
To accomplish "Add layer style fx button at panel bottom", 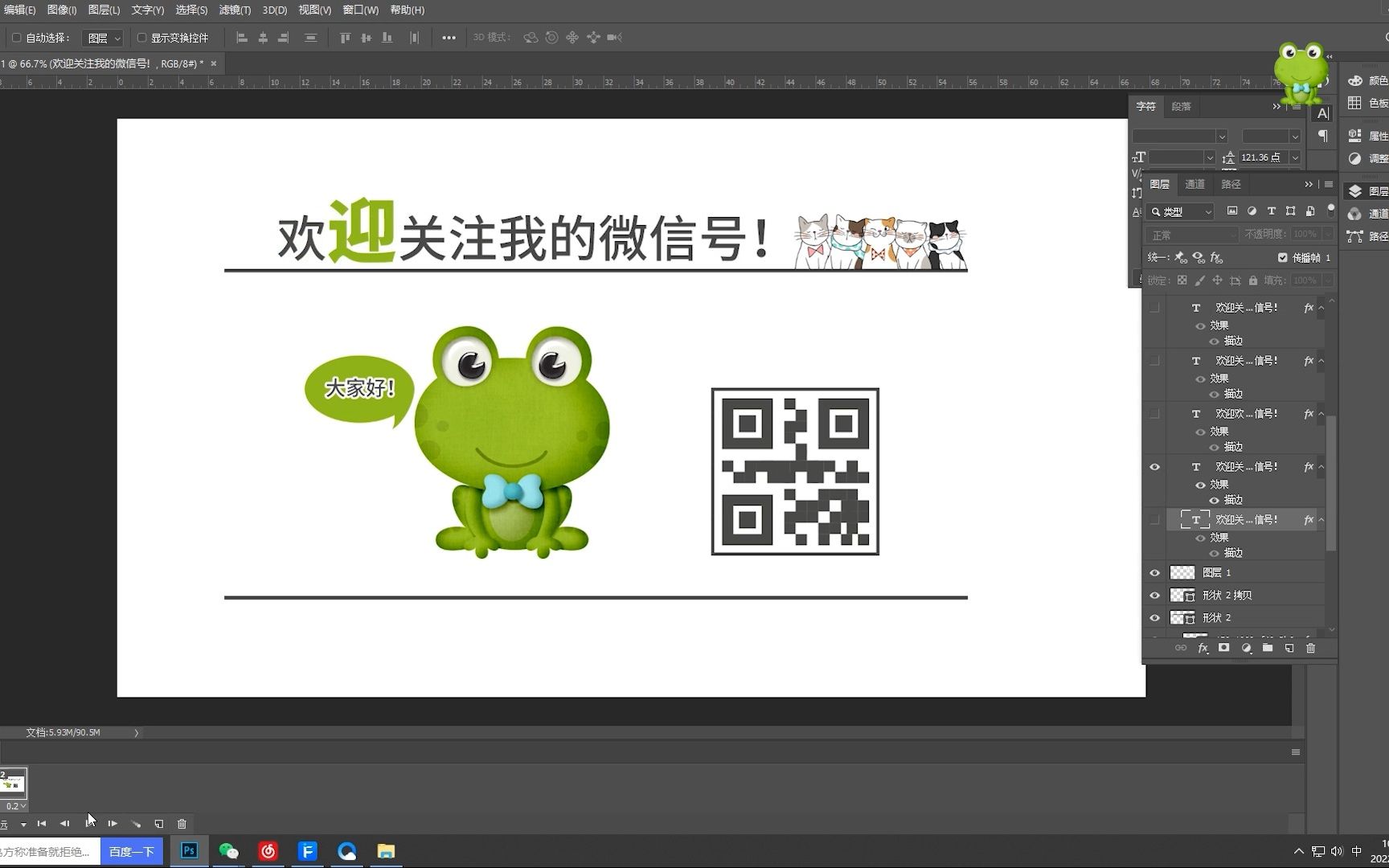I will [1203, 648].
